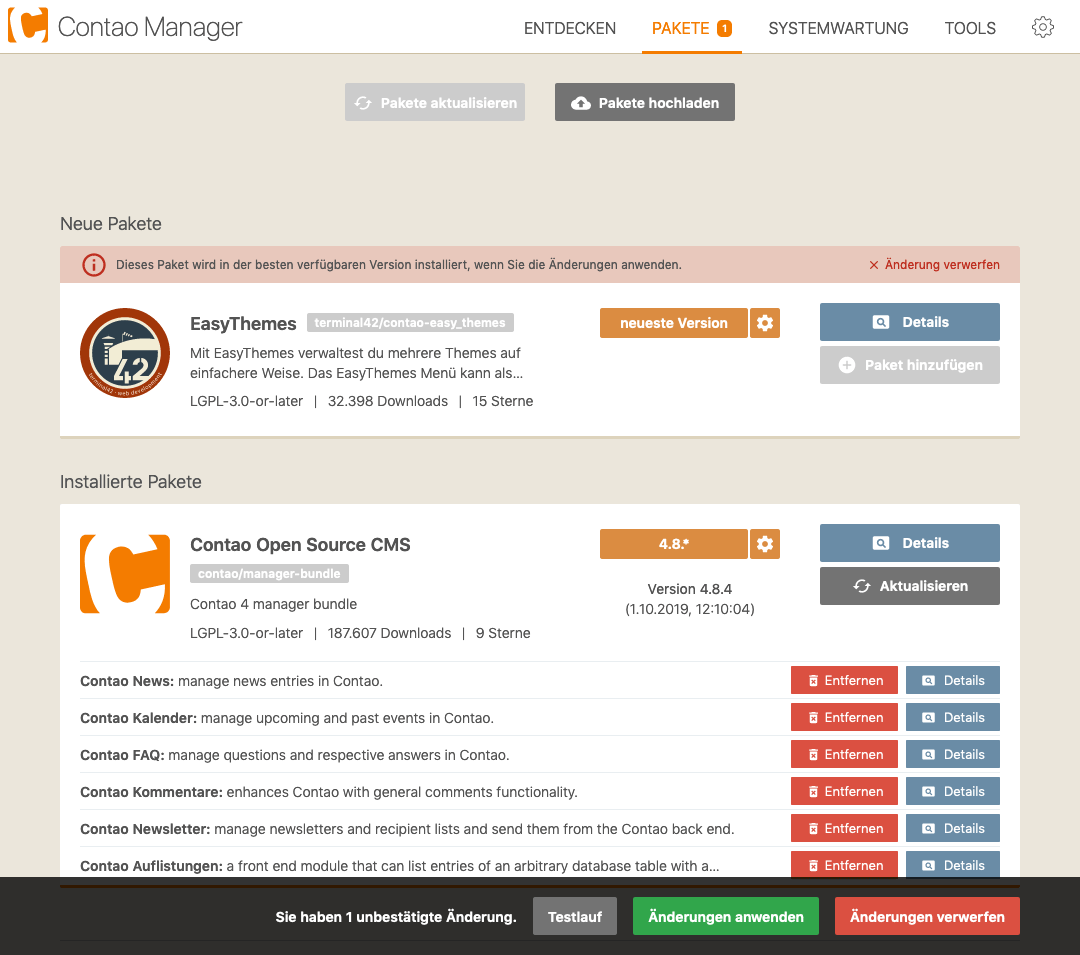
Task: Open Details for Contao Newsletter
Action: pyautogui.click(x=953, y=828)
